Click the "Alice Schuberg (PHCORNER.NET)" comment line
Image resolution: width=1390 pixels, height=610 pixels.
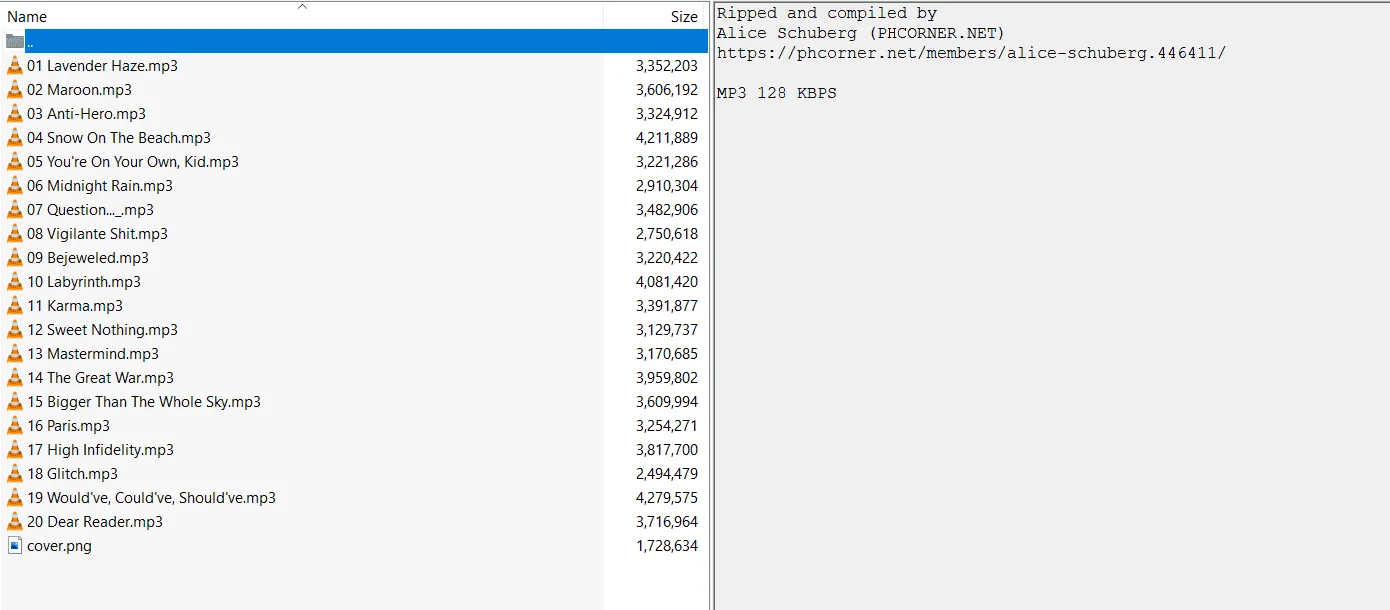(861, 33)
